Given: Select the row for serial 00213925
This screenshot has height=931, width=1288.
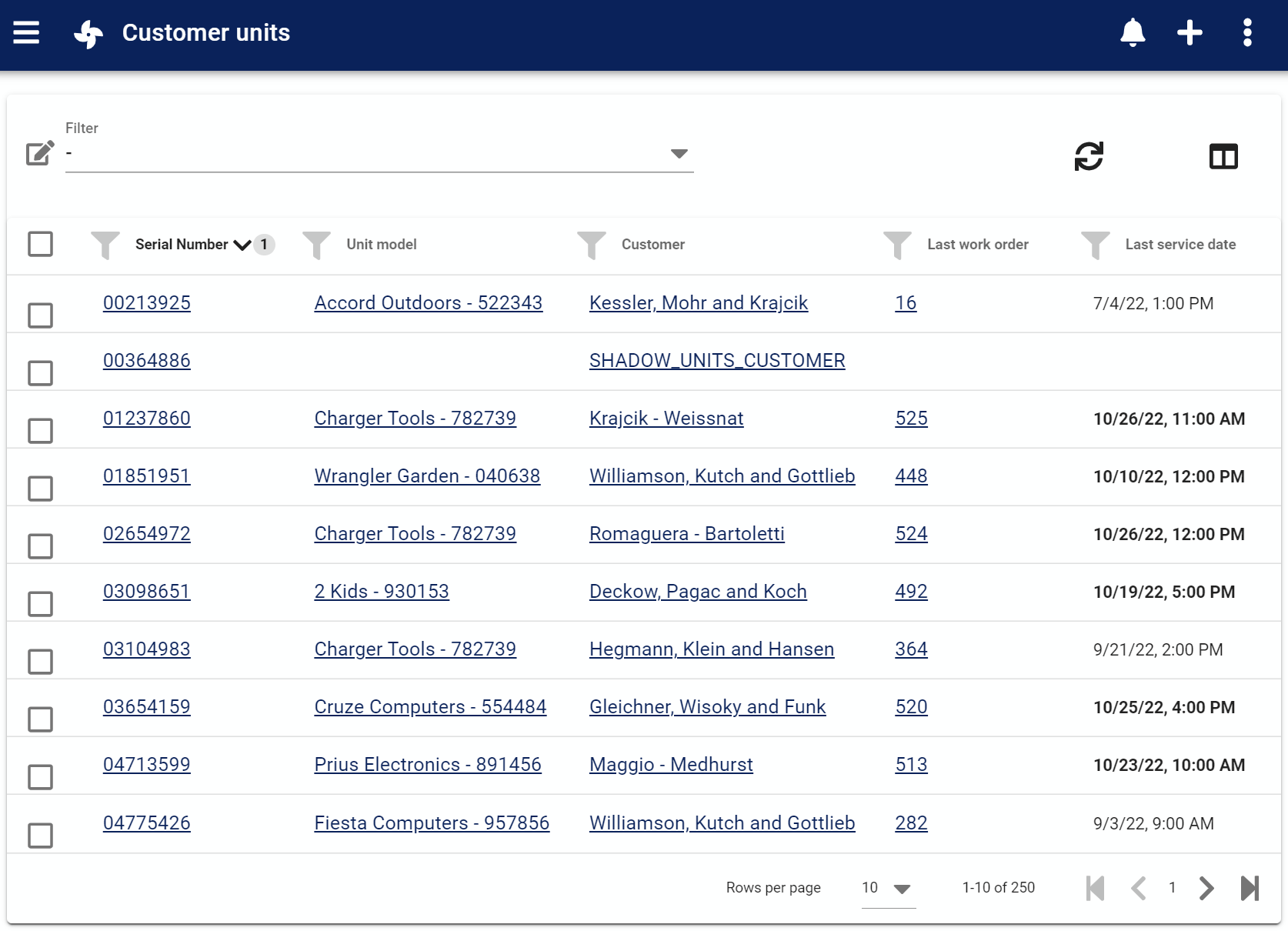Looking at the screenshot, I should (x=40, y=315).
